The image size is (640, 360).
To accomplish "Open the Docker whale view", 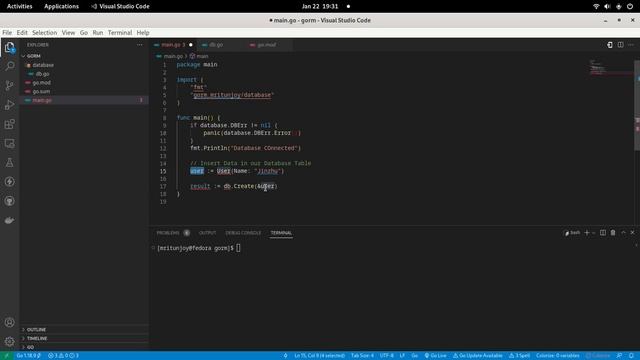I will [9, 220].
